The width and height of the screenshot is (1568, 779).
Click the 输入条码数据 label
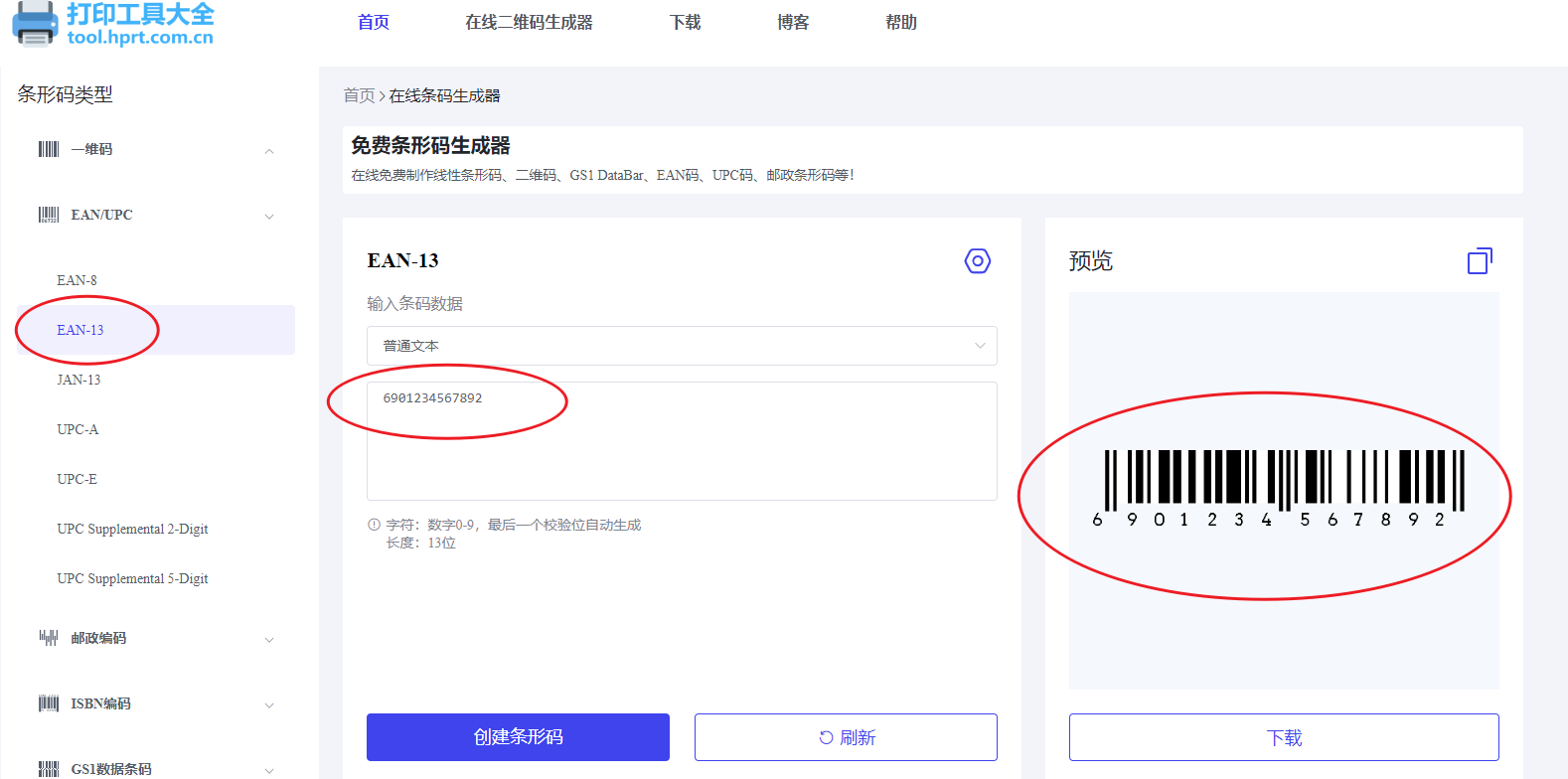[414, 303]
